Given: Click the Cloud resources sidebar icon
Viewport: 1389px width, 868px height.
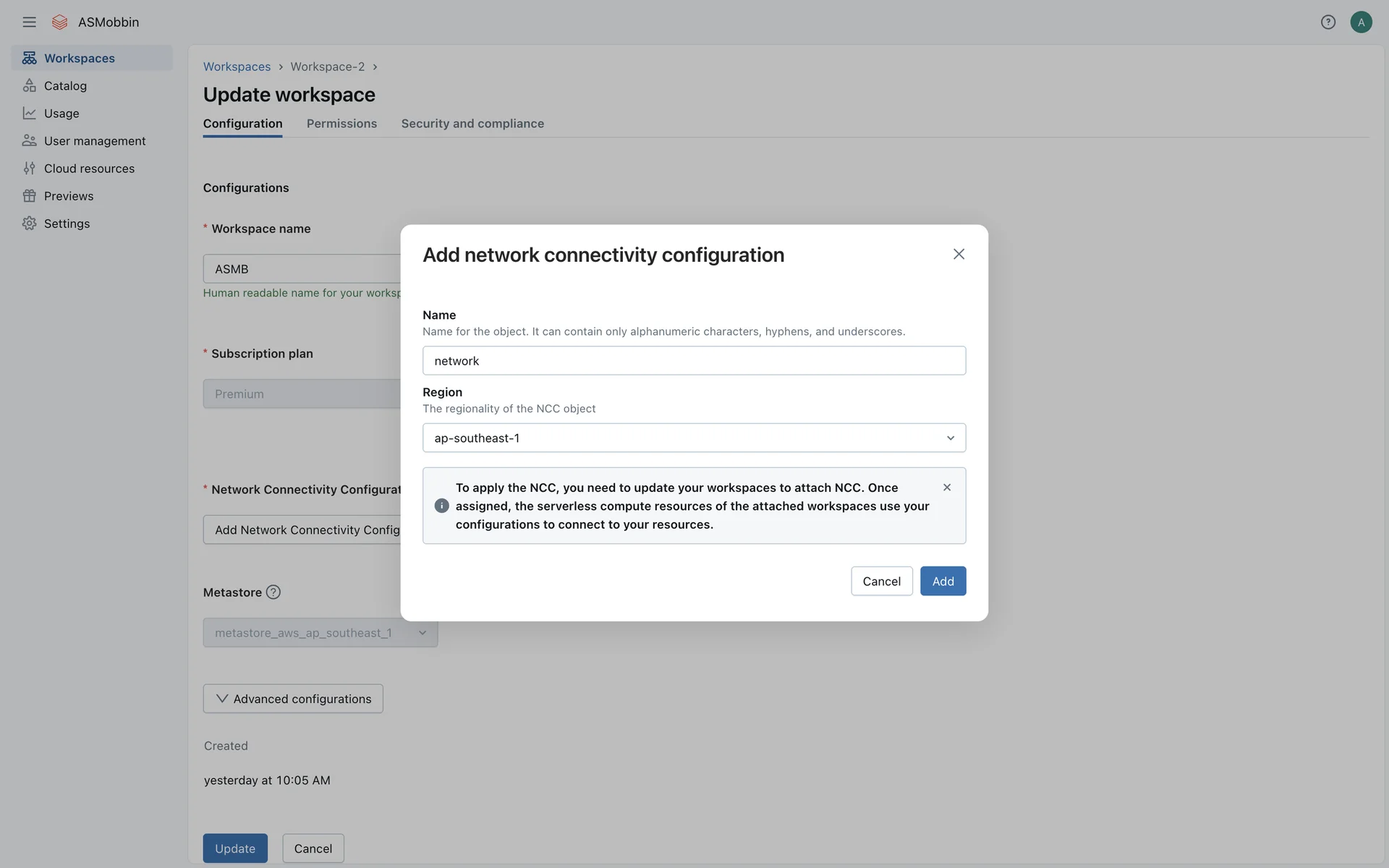Looking at the screenshot, I should point(29,169).
